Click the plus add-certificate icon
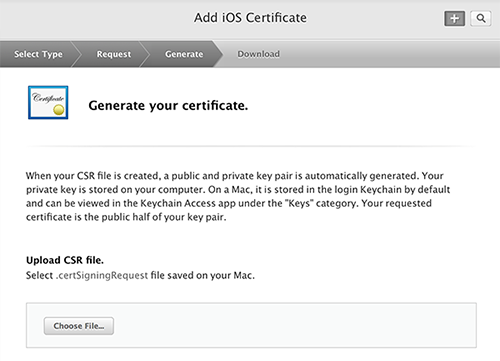Screen dimensions: 500x361 [454, 18]
